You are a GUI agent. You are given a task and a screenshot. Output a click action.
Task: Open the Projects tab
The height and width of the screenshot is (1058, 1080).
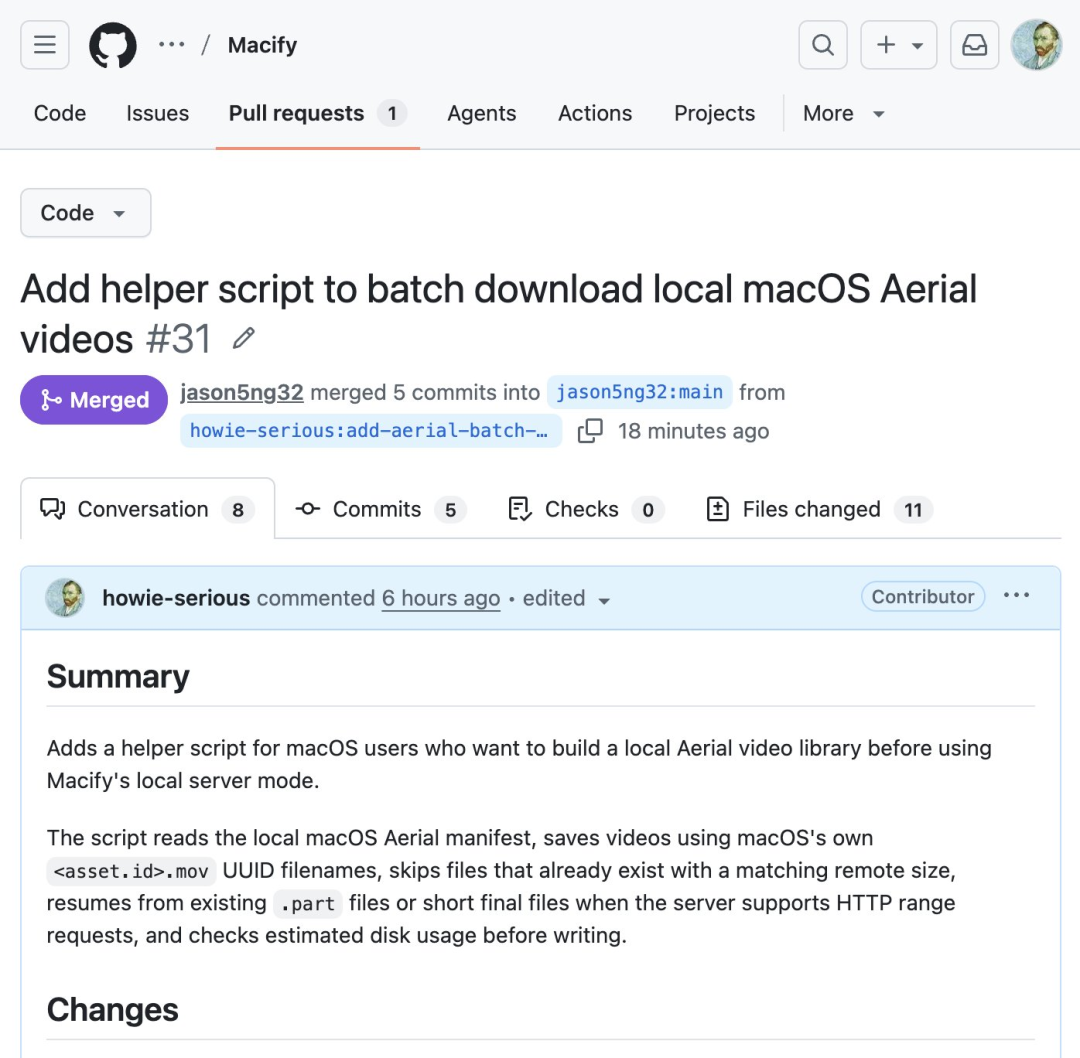coord(714,113)
